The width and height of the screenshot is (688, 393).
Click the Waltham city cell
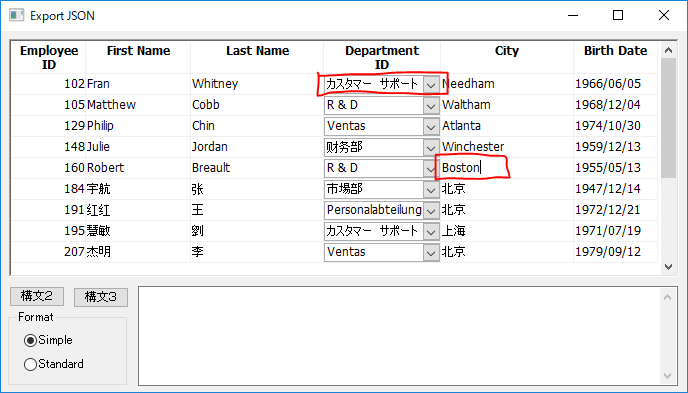[x=507, y=105]
